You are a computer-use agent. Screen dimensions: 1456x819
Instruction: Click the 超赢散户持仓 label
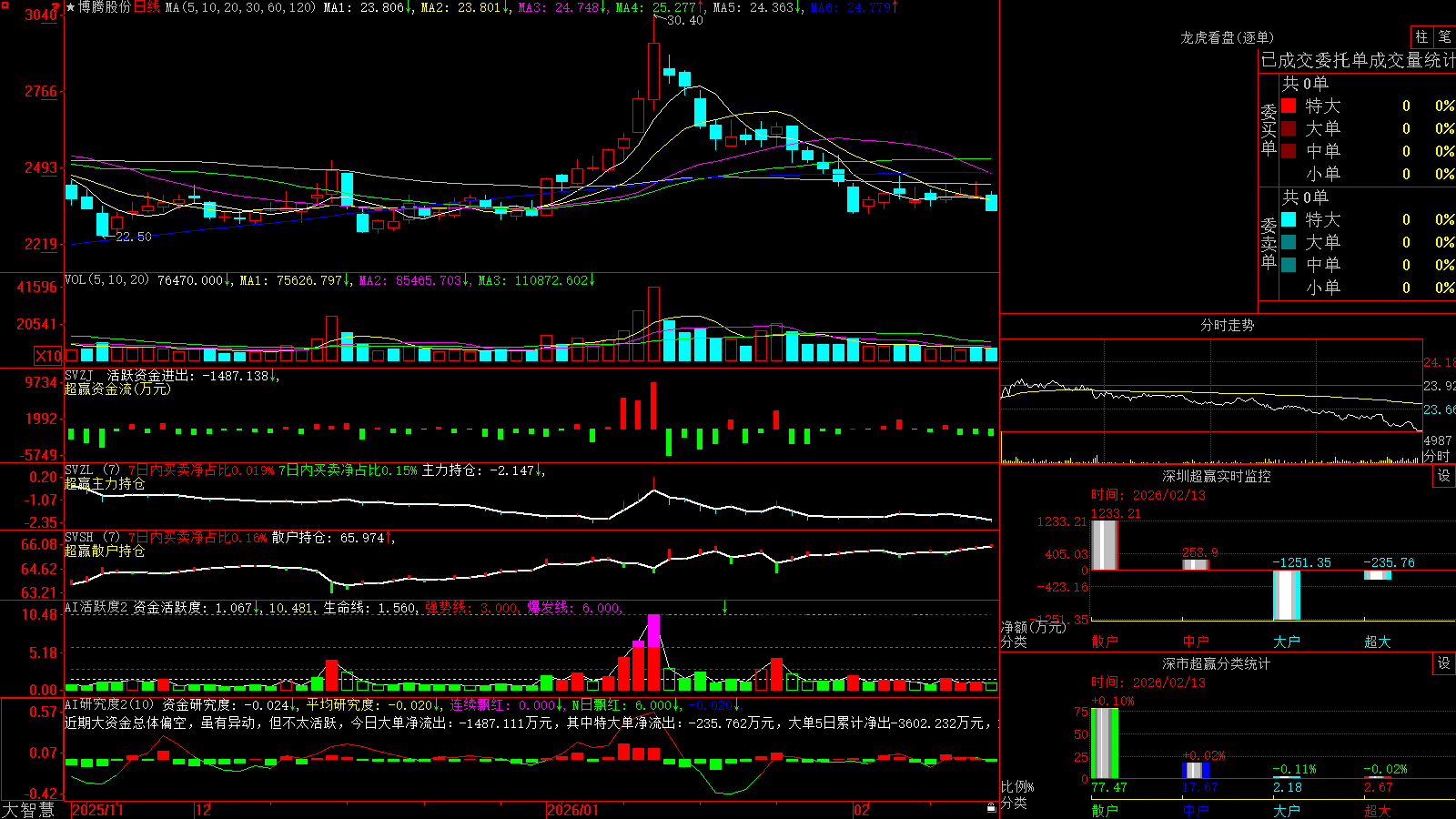105,551
